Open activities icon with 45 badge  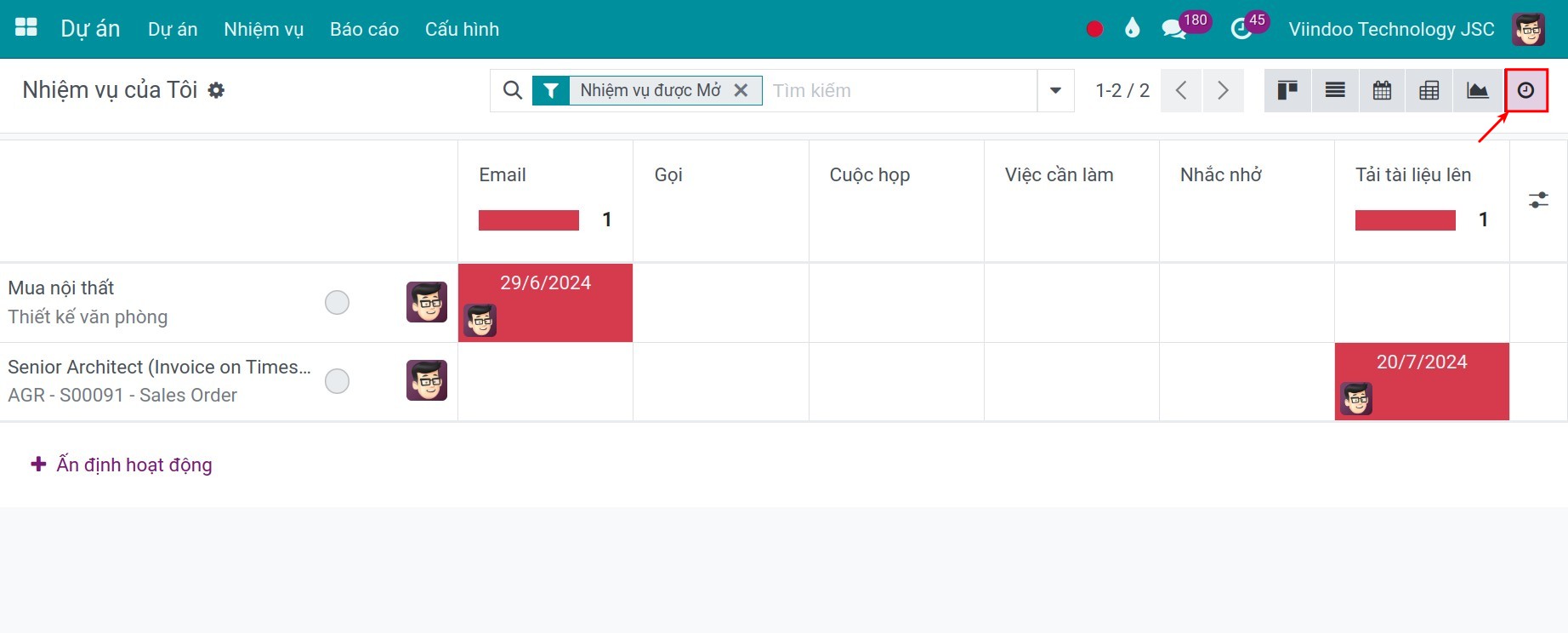pyautogui.click(x=1241, y=30)
